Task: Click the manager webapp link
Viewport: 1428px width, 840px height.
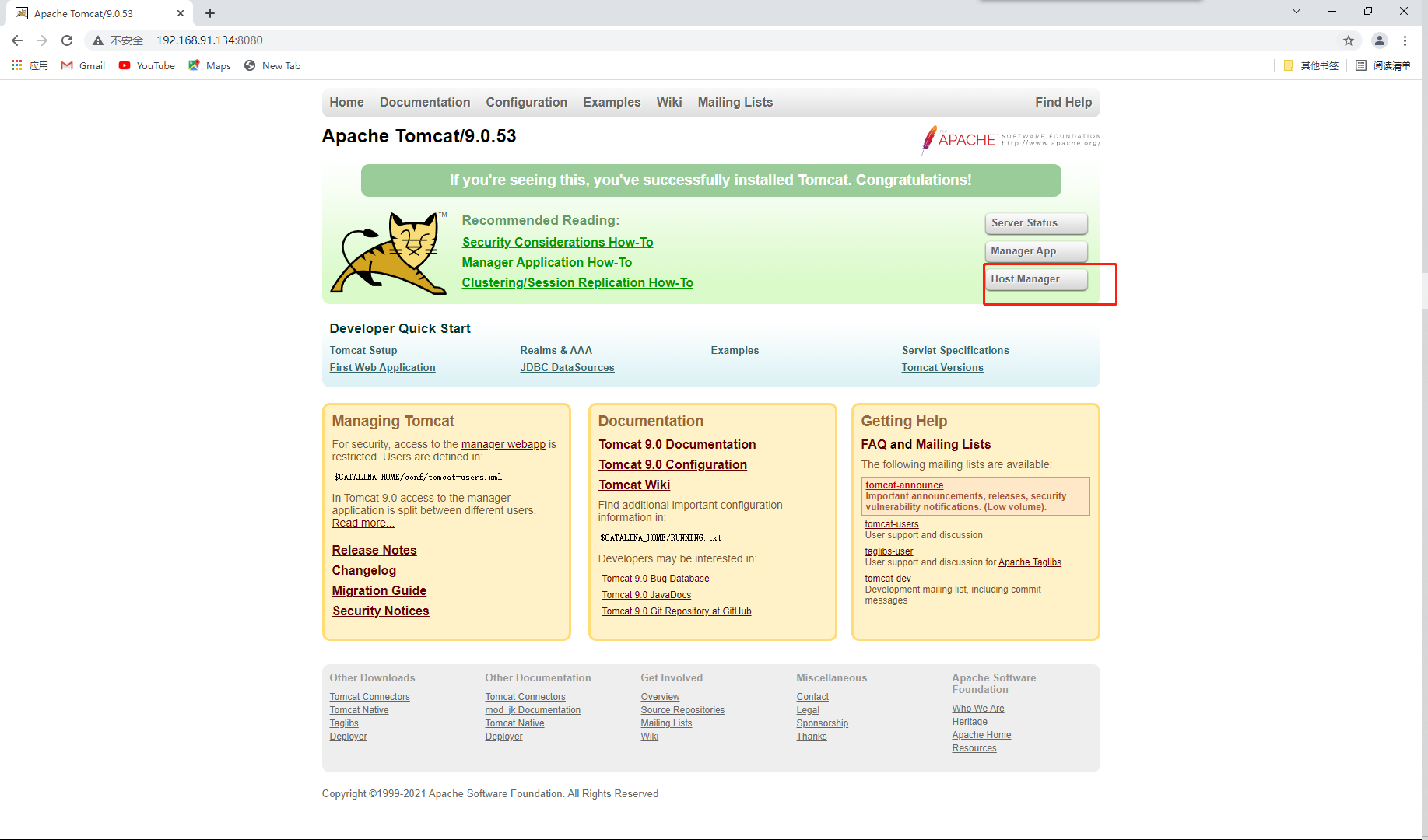Action: (503, 445)
